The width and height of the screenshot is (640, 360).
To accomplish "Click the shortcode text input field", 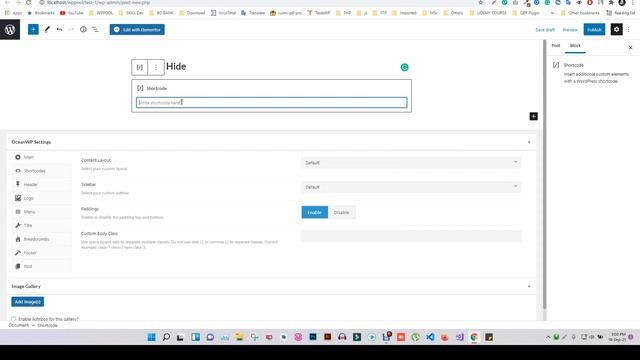I will coord(271,102).
